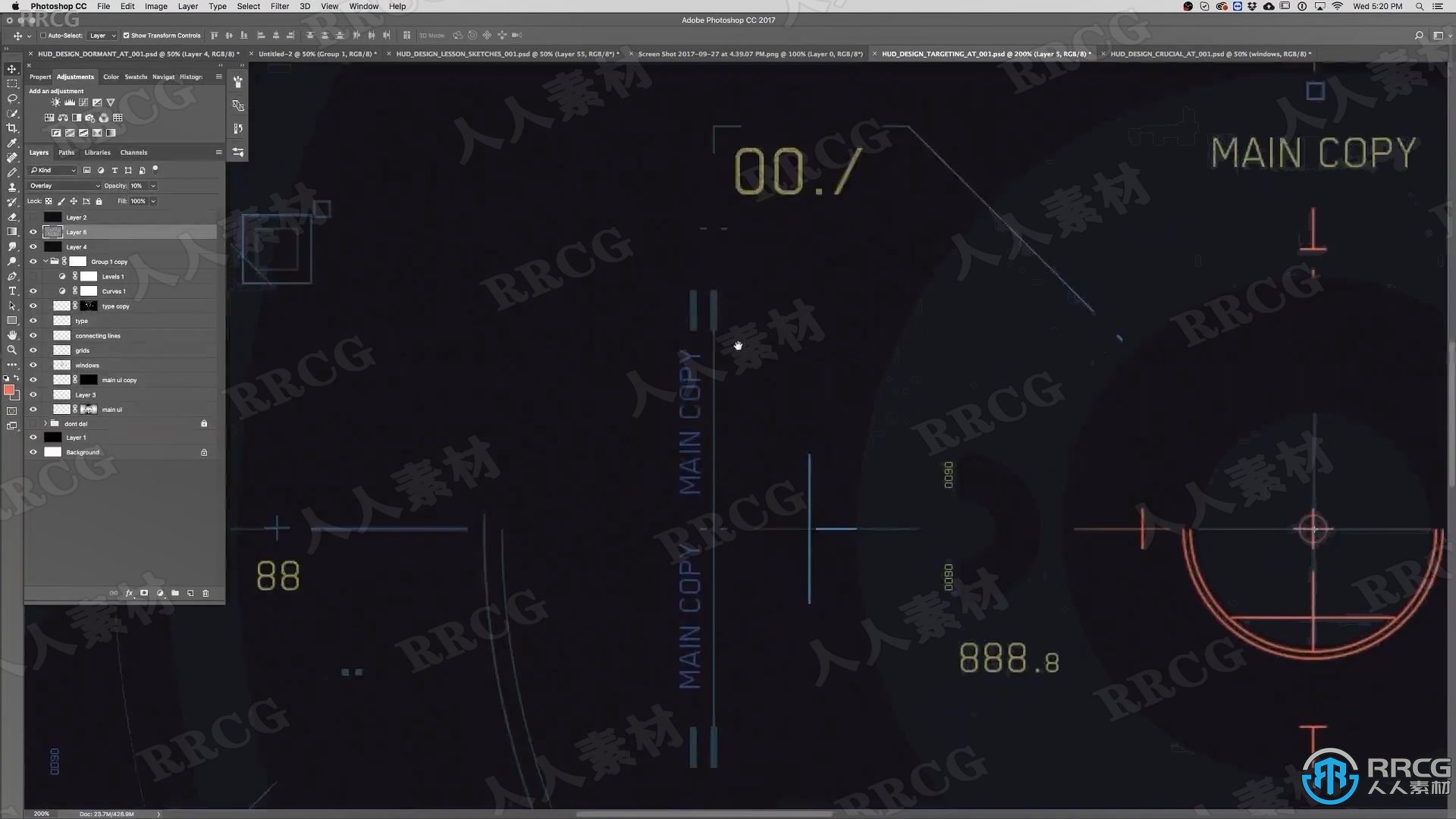Toggle visibility of Layer 6
1456x819 pixels.
pyautogui.click(x=33, y=232)
